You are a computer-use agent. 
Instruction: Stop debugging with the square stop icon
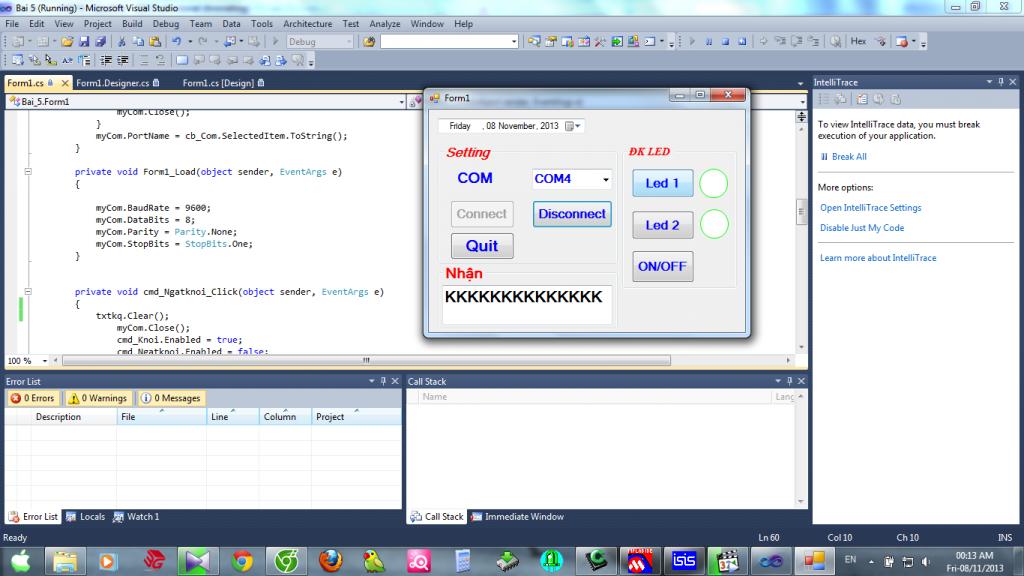coord(725,42)
